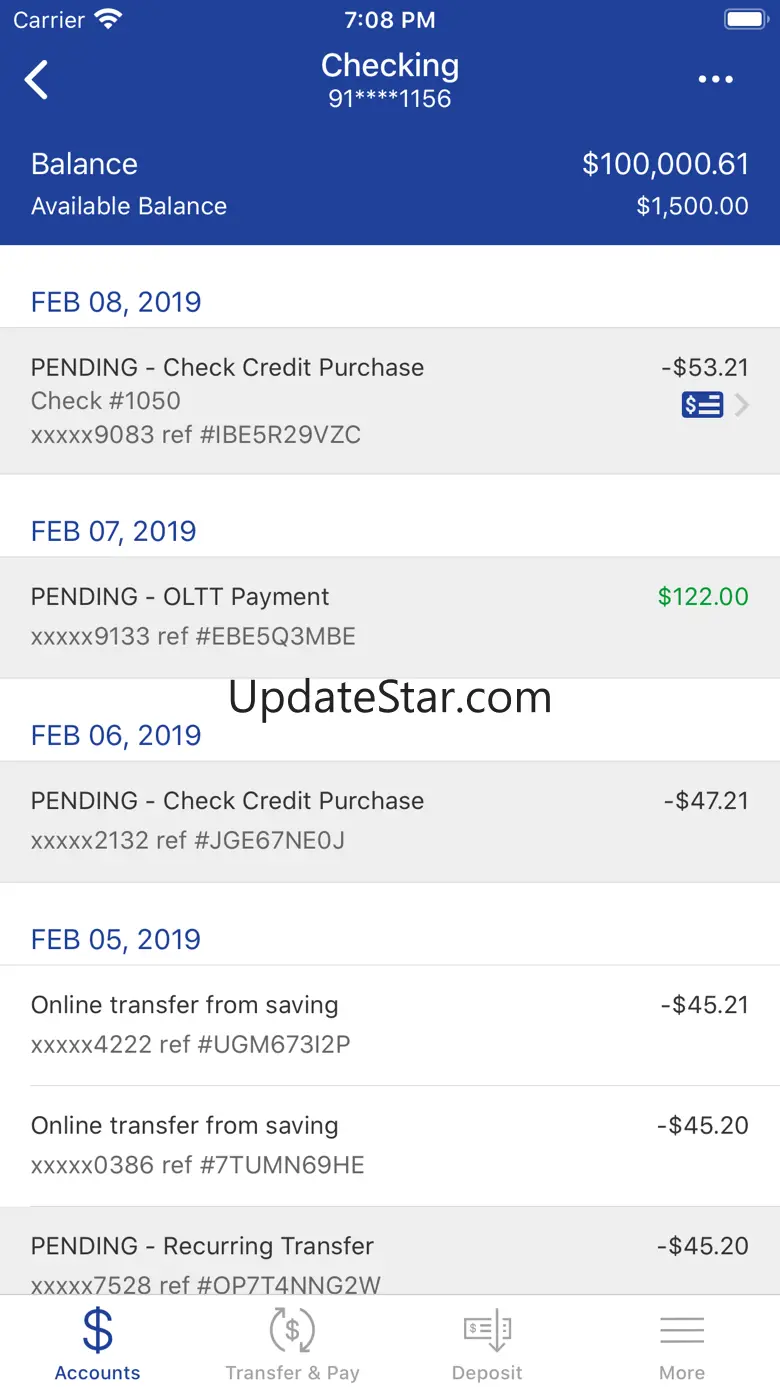This screenshot has height=1387, width=780.
Task: Open the three-dot options menu
Action: tap(716, 80)
